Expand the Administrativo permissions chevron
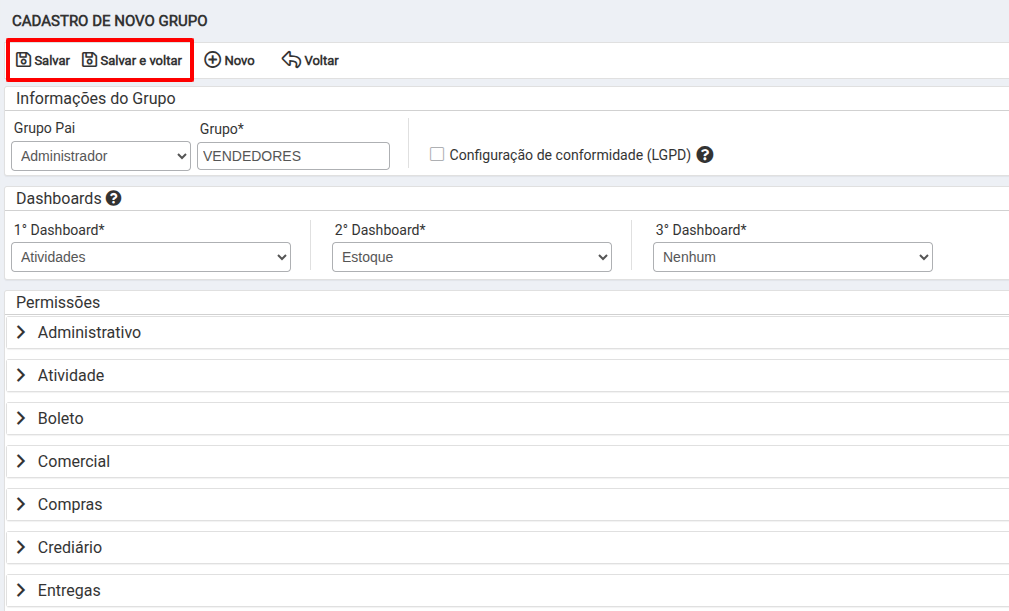The width and height of the screenshot is (1009, 611). click(x=21, y=332)
